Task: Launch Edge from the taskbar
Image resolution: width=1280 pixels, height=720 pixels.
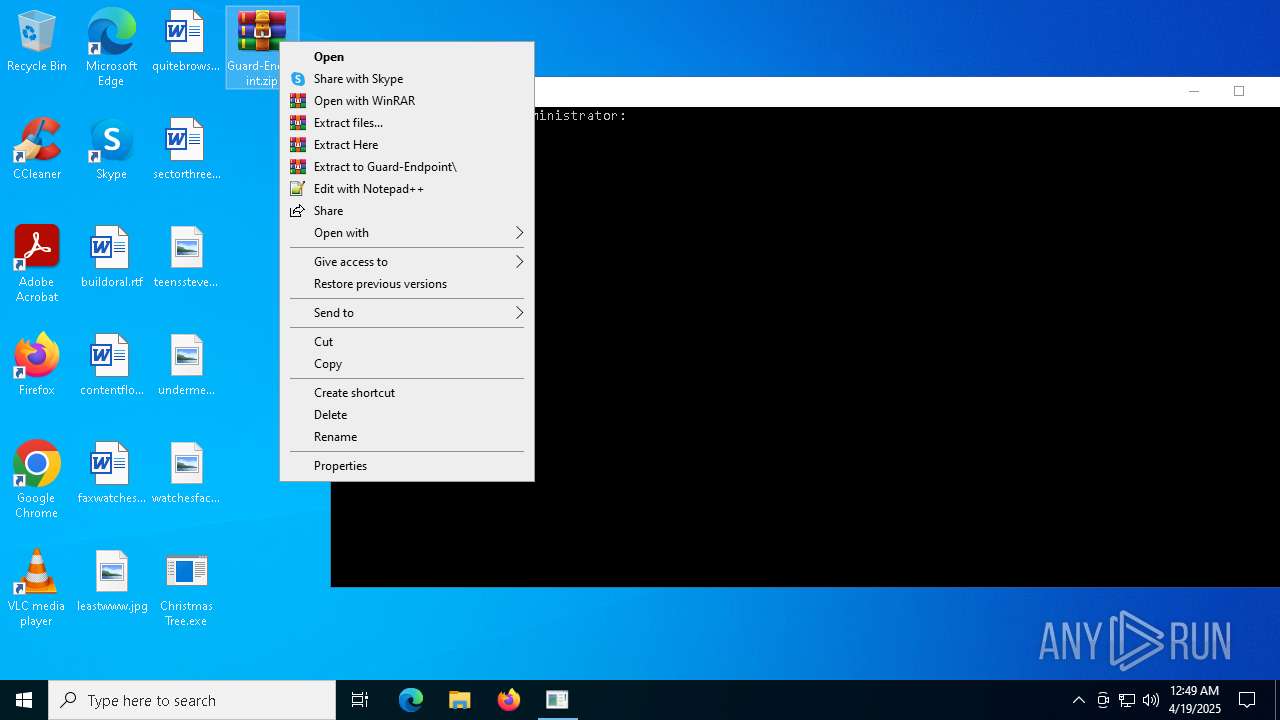Action: (x=411, y=700)
